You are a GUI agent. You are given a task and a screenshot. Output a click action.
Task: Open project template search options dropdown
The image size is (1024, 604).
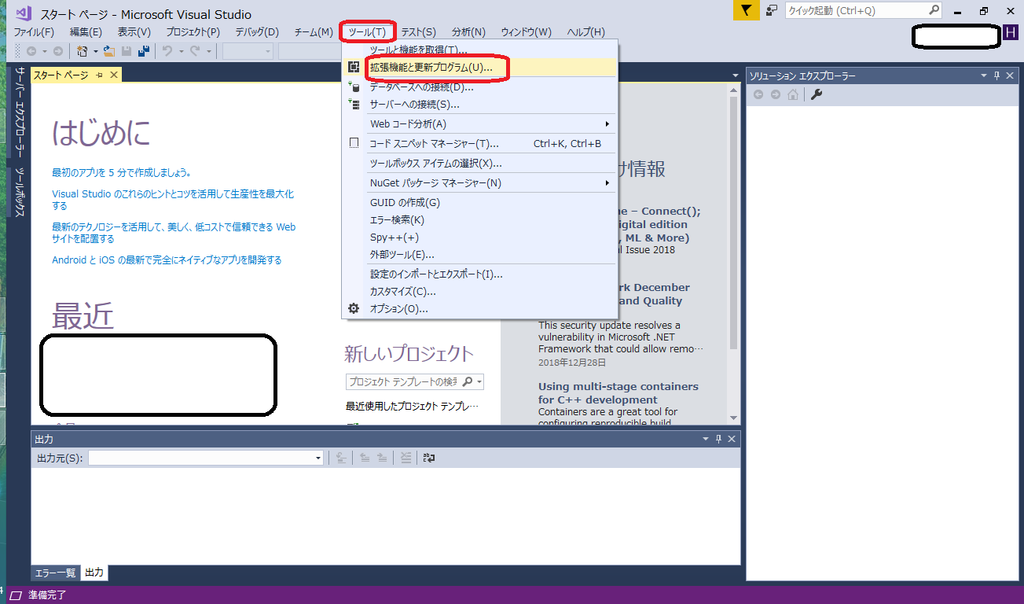pyautogui.click(x=479, y=381)
